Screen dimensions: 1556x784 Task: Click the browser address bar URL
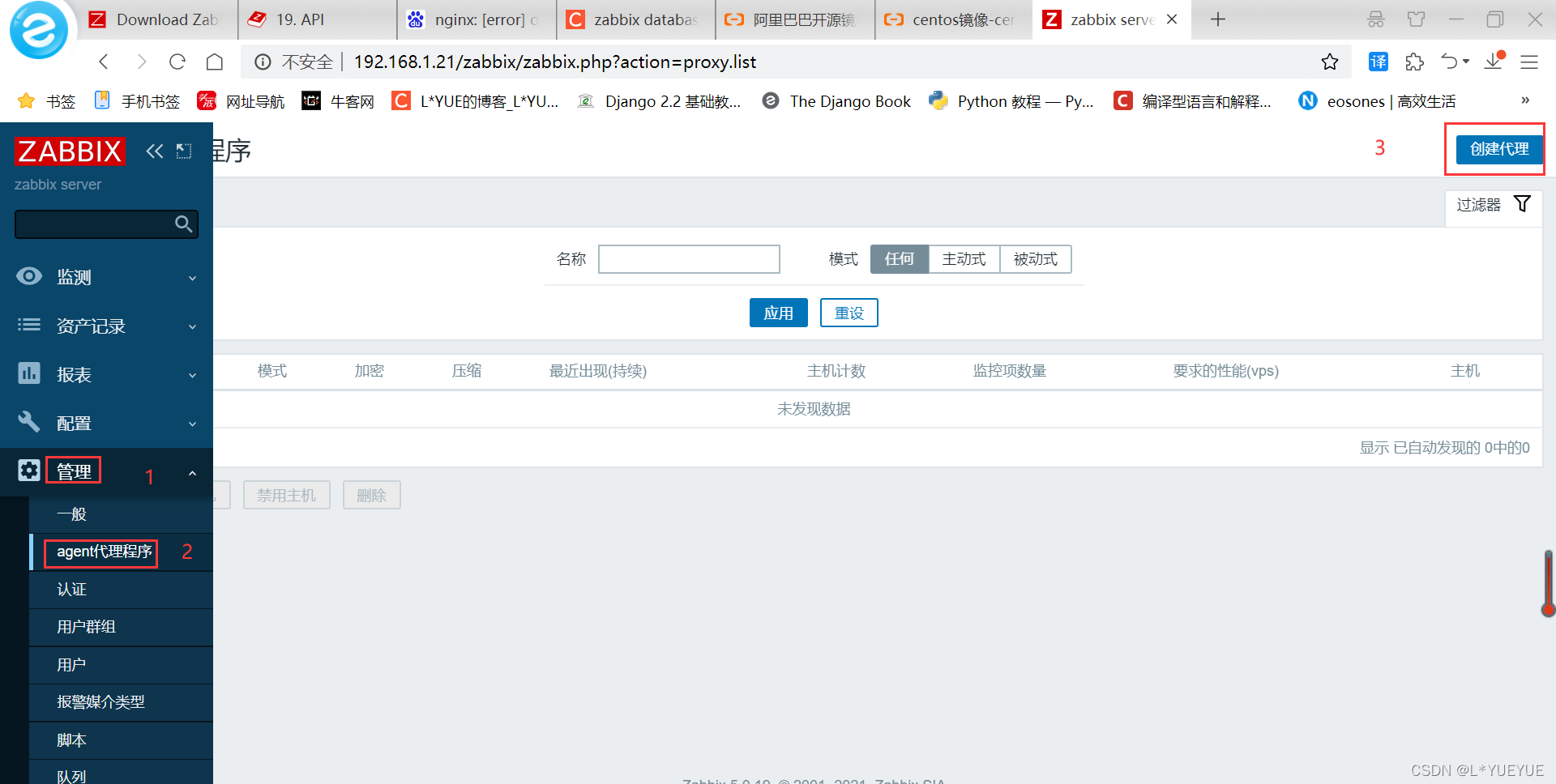click(x=554, y=62)
